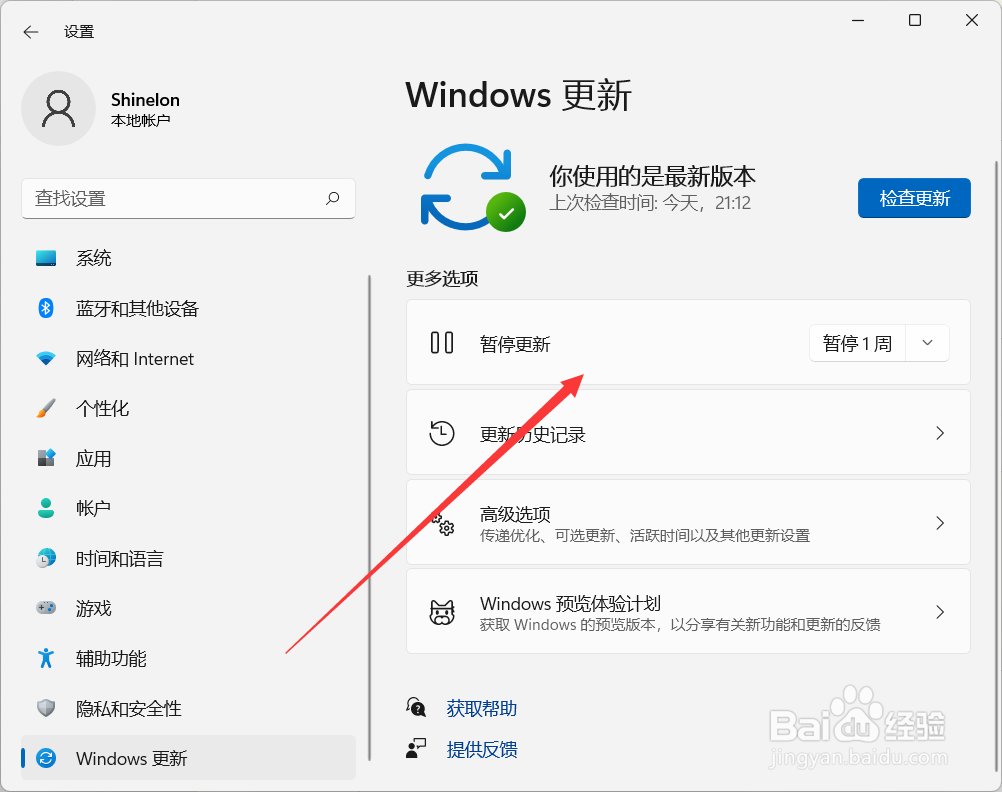Open 帐户 settings page
This screenshot has width=1002, height=792.
click(x=189, y=508)
